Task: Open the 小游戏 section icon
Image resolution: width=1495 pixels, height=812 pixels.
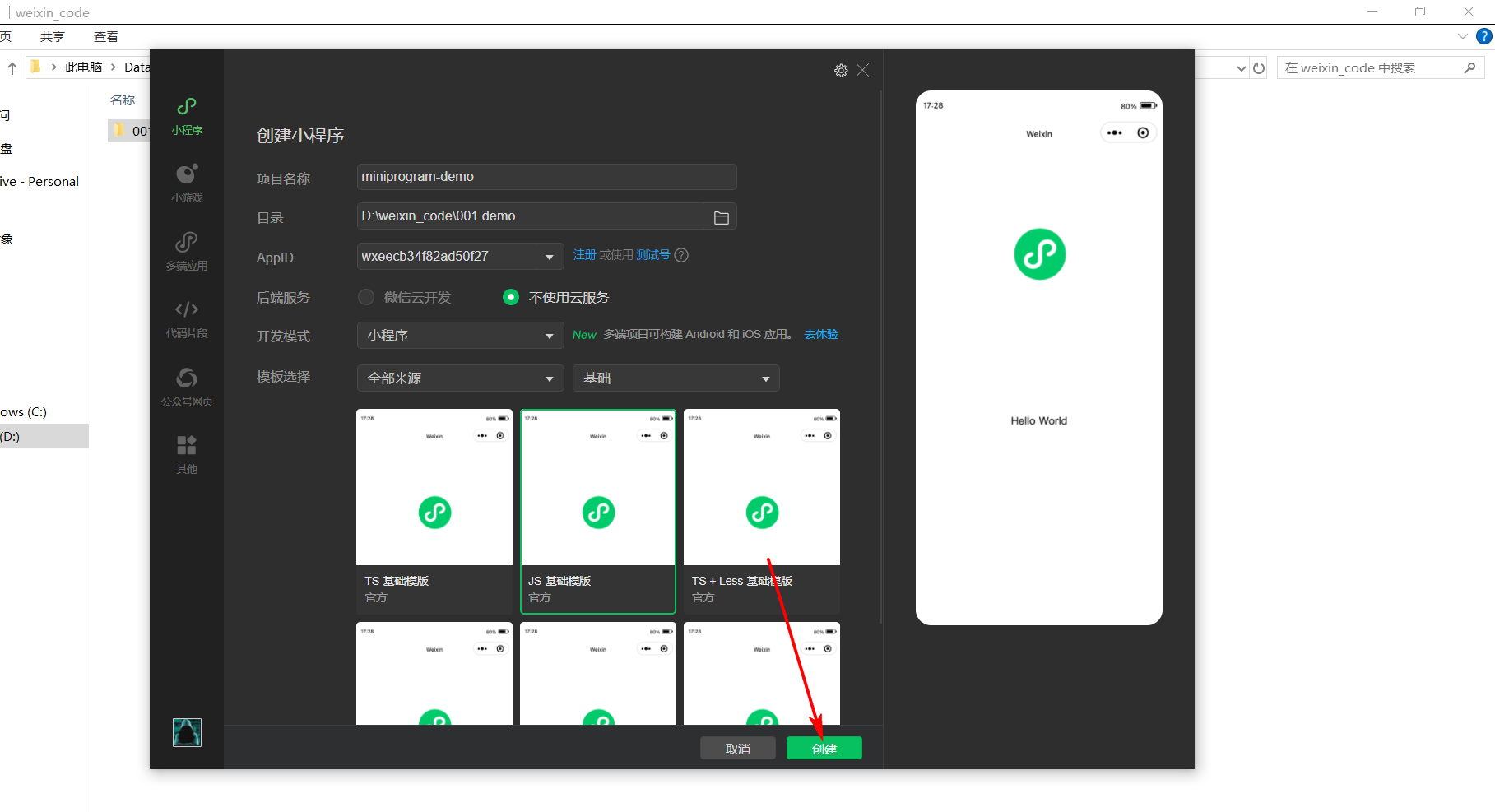Action: click(x=187, y=174)
